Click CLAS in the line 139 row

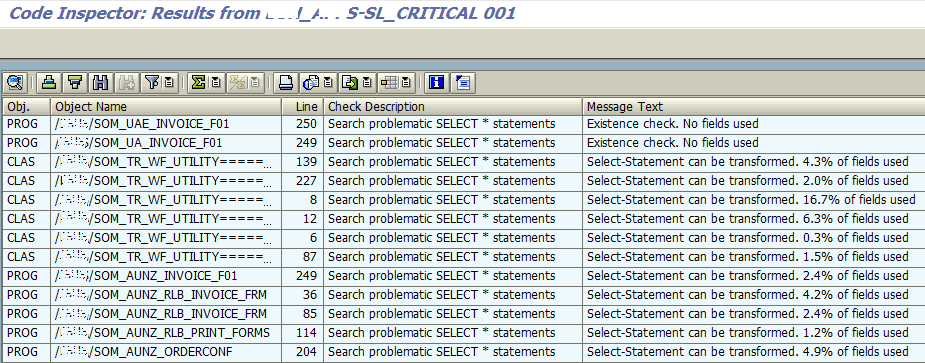pos(21,162)
